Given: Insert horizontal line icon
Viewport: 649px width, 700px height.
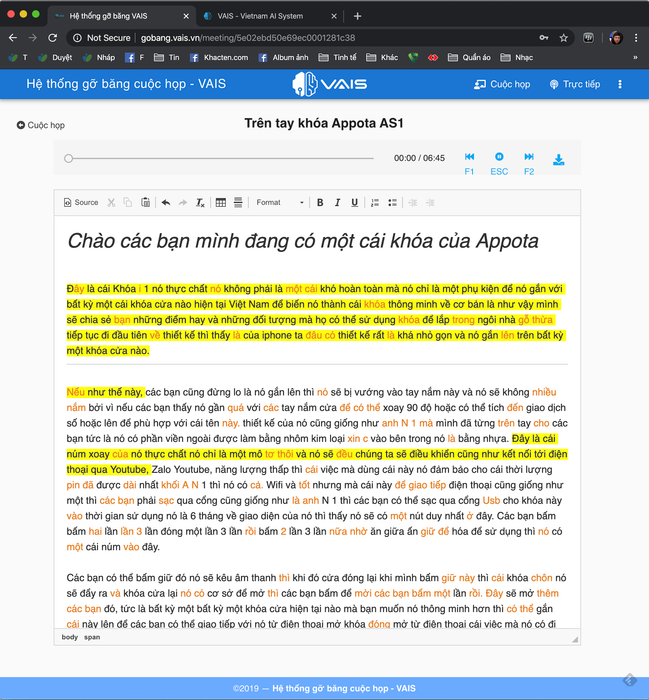Looking at the screenshot, I should click(238, 203).
